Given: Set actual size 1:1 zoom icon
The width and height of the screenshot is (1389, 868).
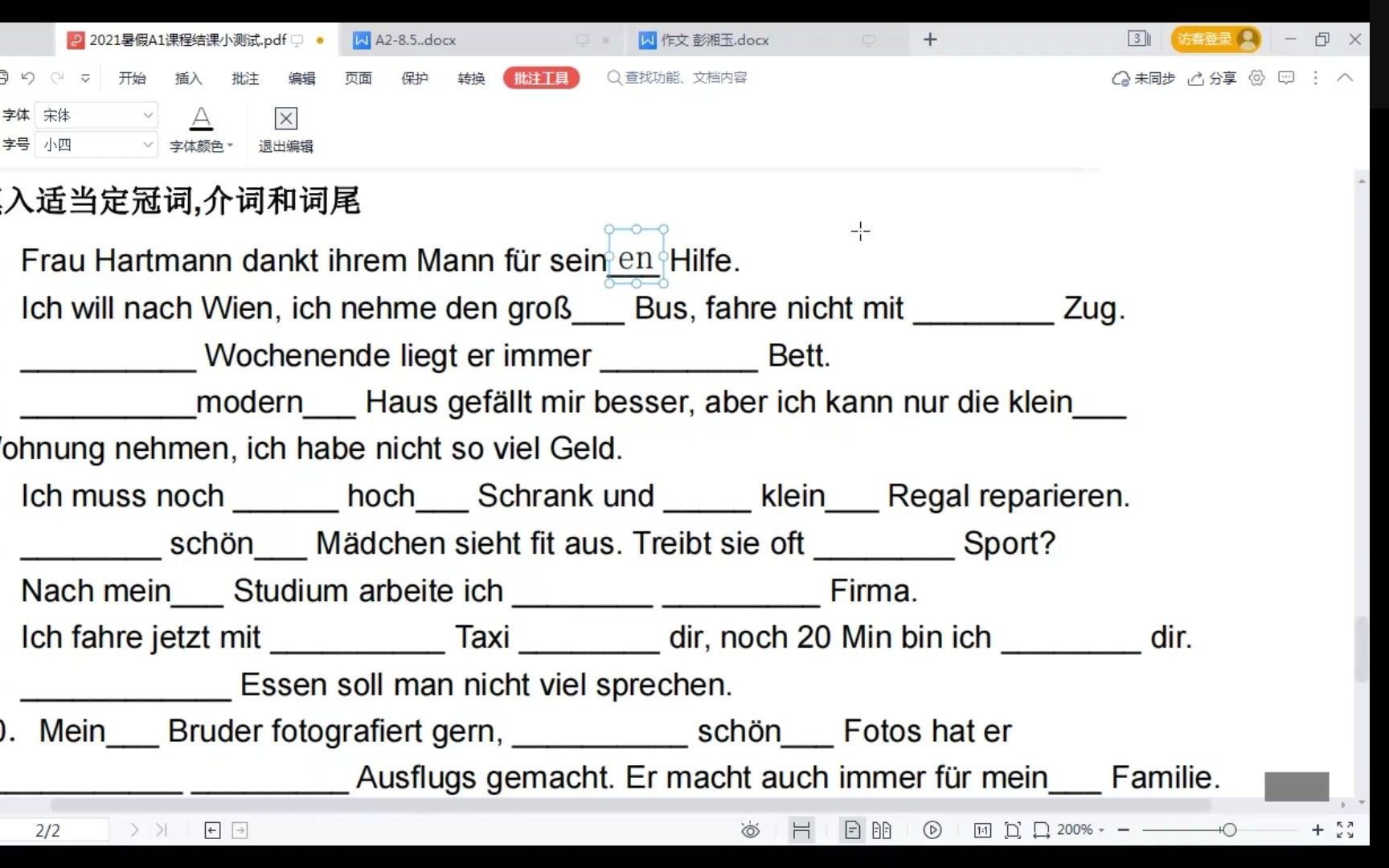Looking at the screenshot, I should pos(982,830).
